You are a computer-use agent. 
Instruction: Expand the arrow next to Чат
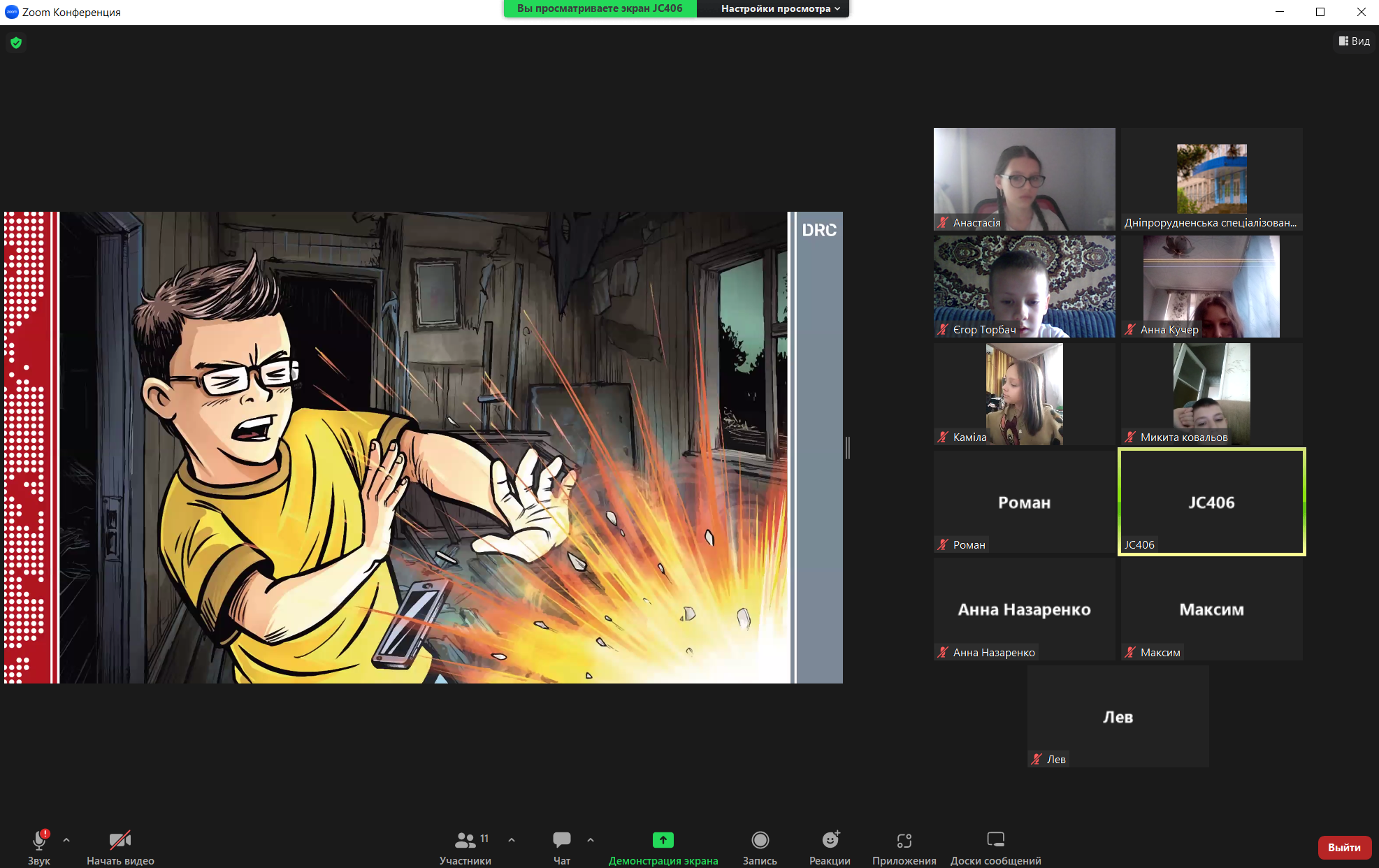click(591, 839)
